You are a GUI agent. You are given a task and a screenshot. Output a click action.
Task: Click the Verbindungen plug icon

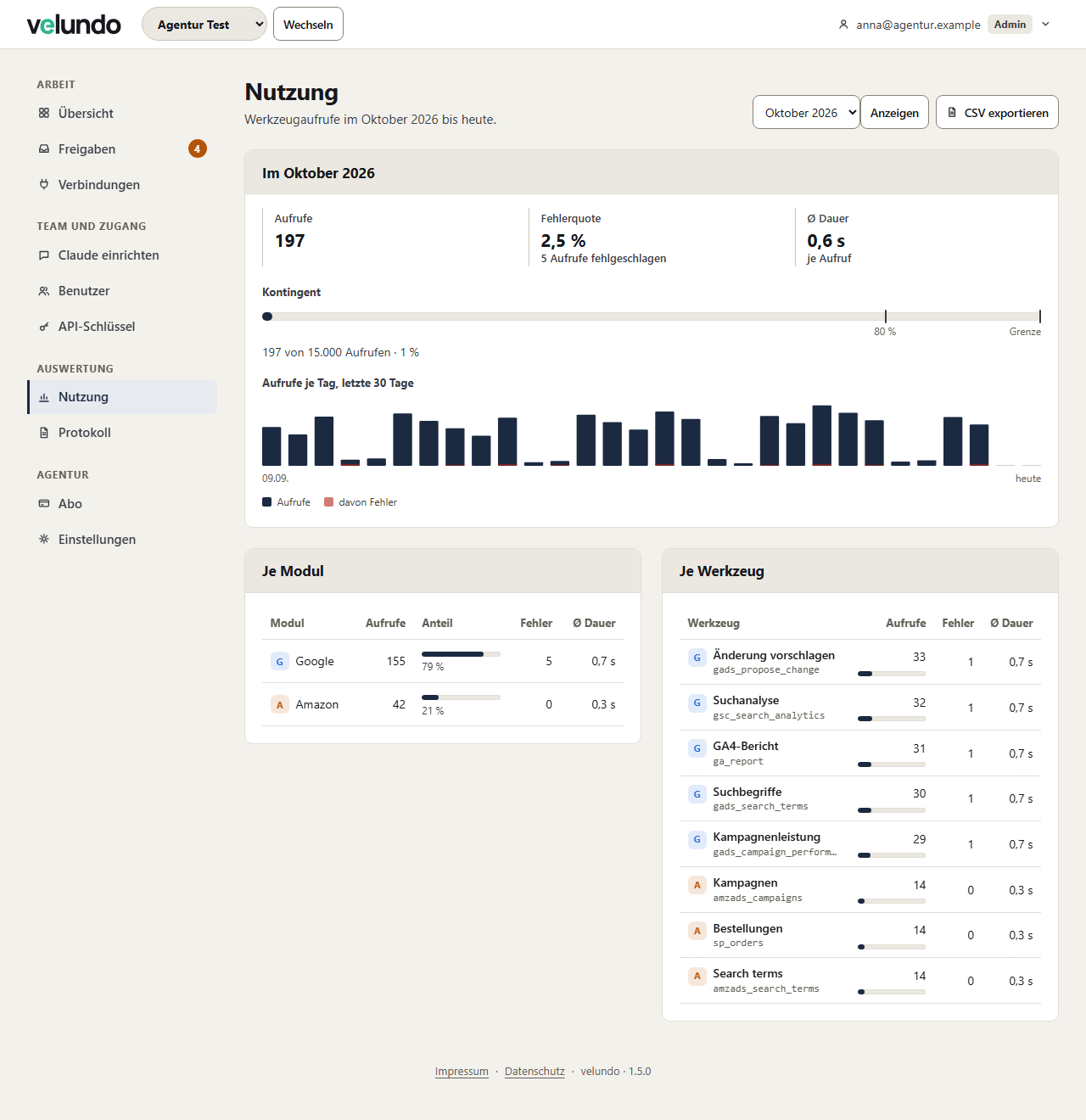pyautogui.click(x=44, y=184)
